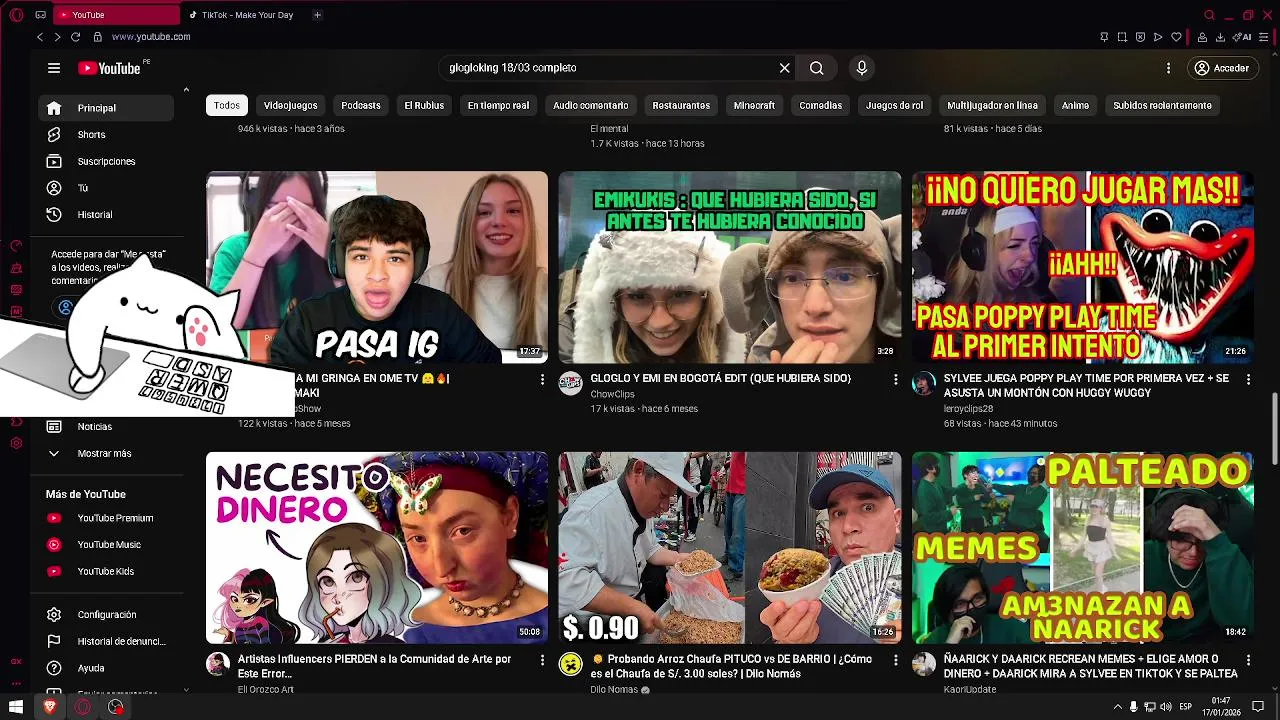Select the Videojuegos filter chip

(290, 105)
